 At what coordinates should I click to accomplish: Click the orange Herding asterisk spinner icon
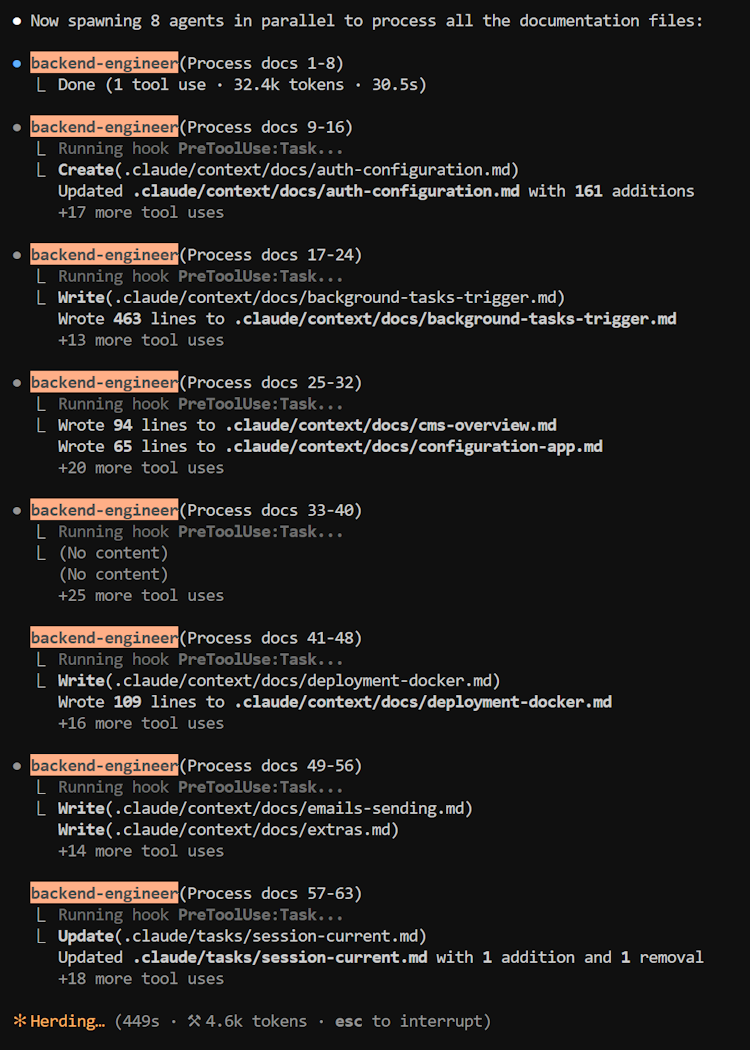(x=20, y=1021)
